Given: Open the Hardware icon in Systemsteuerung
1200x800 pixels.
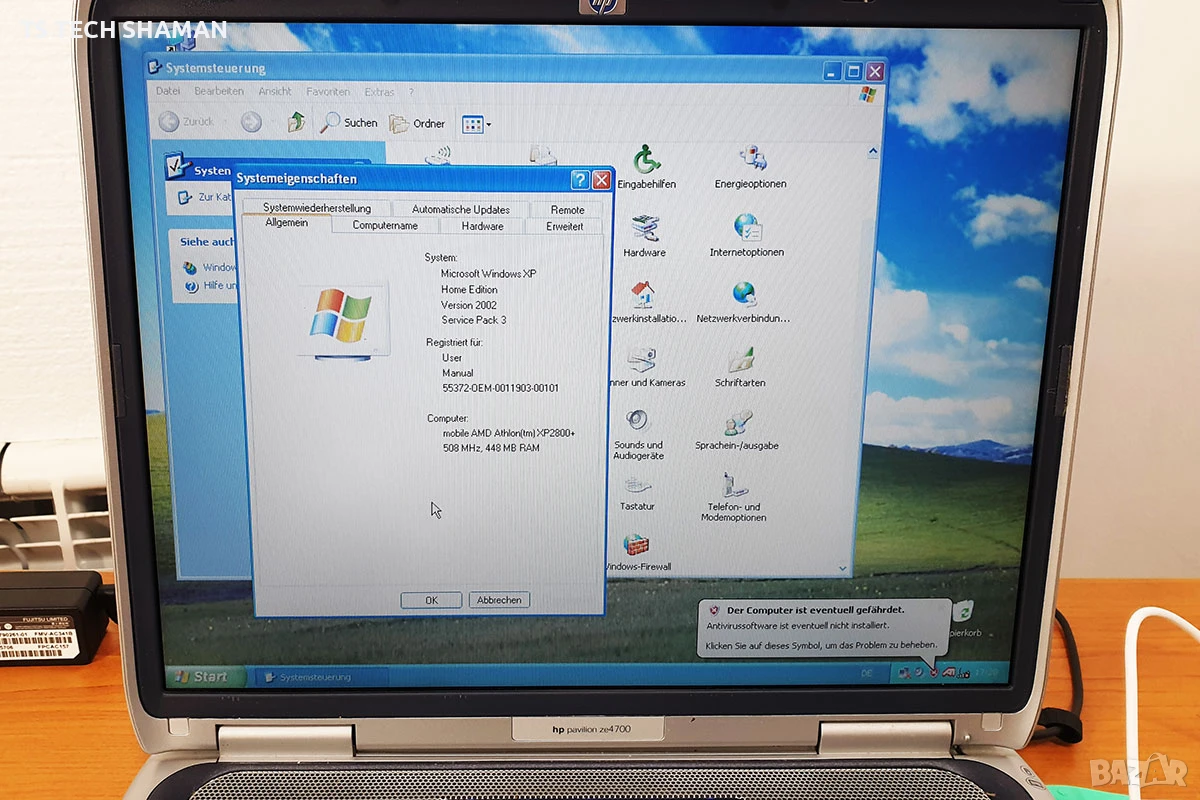Looking at the screenshot, I should pyautogui.click(x=645, y=236).
